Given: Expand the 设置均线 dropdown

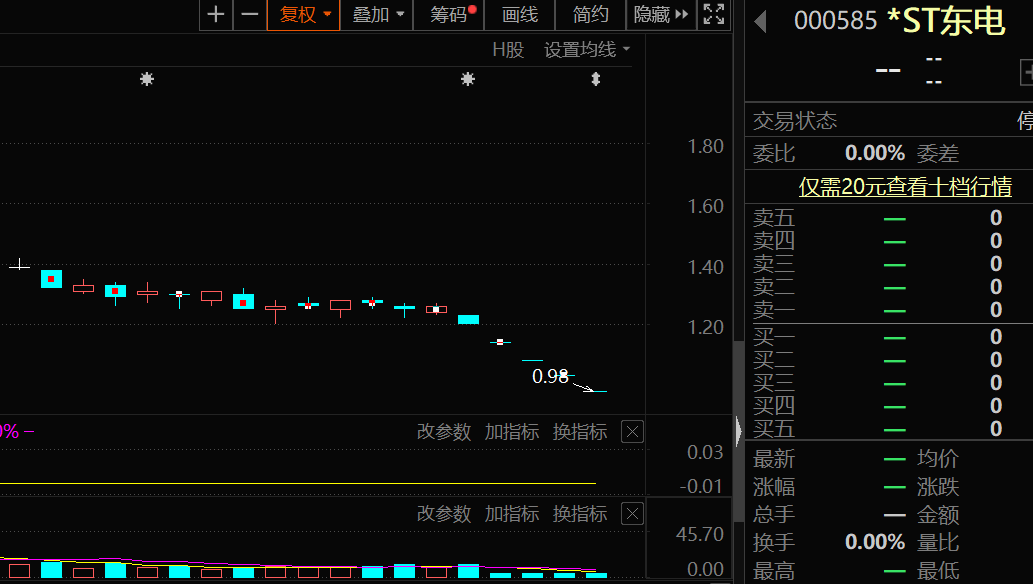Looking at the screenshot, I should click(x=587, y=50).
